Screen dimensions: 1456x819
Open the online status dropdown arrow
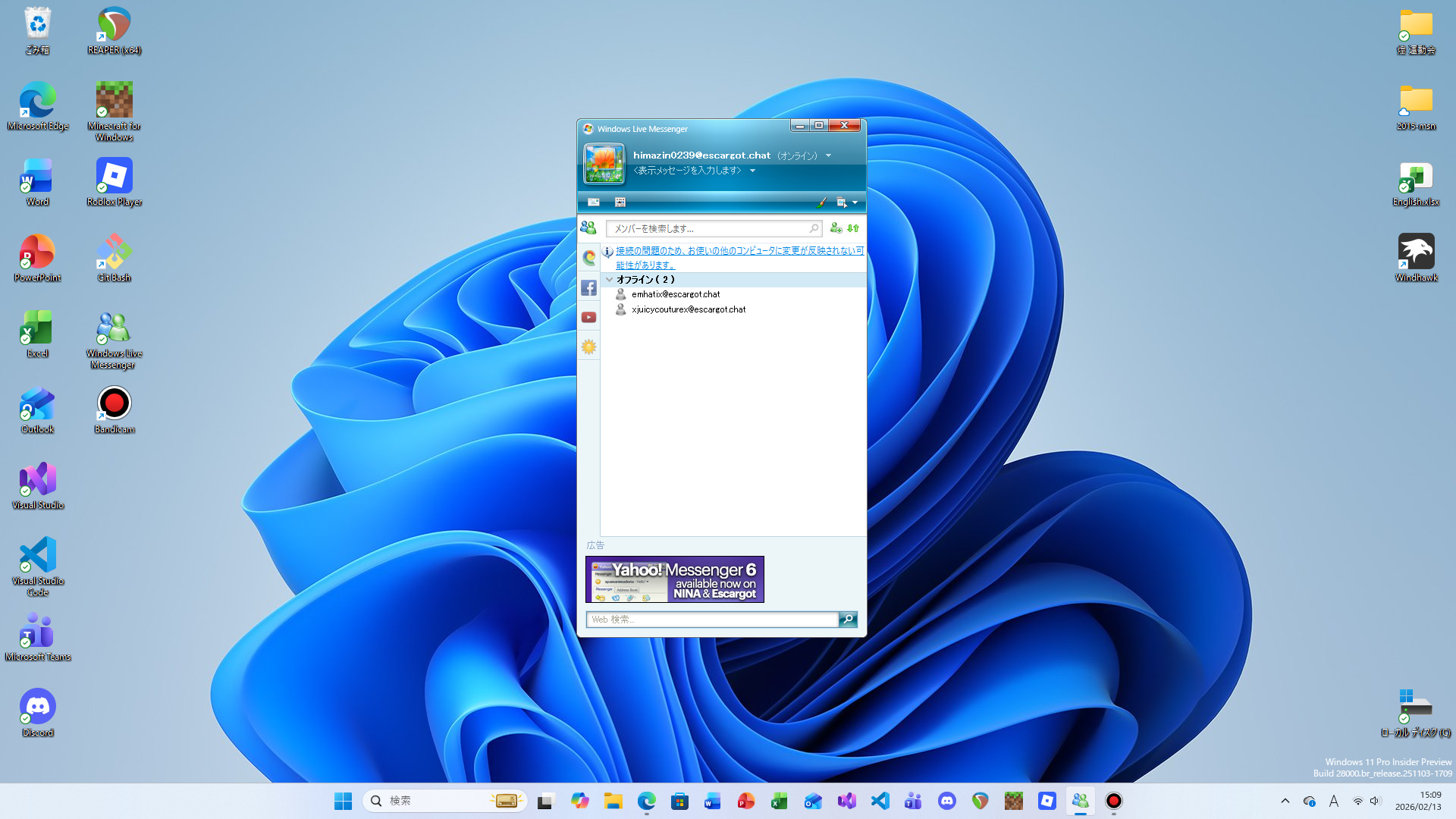(x=828, y=156)
